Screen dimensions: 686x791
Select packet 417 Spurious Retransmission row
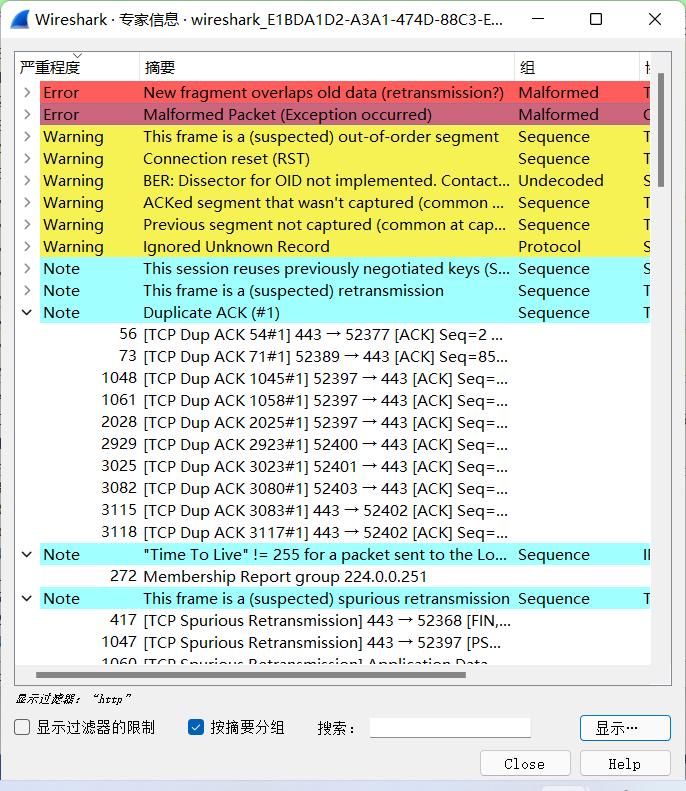(333, 620)
